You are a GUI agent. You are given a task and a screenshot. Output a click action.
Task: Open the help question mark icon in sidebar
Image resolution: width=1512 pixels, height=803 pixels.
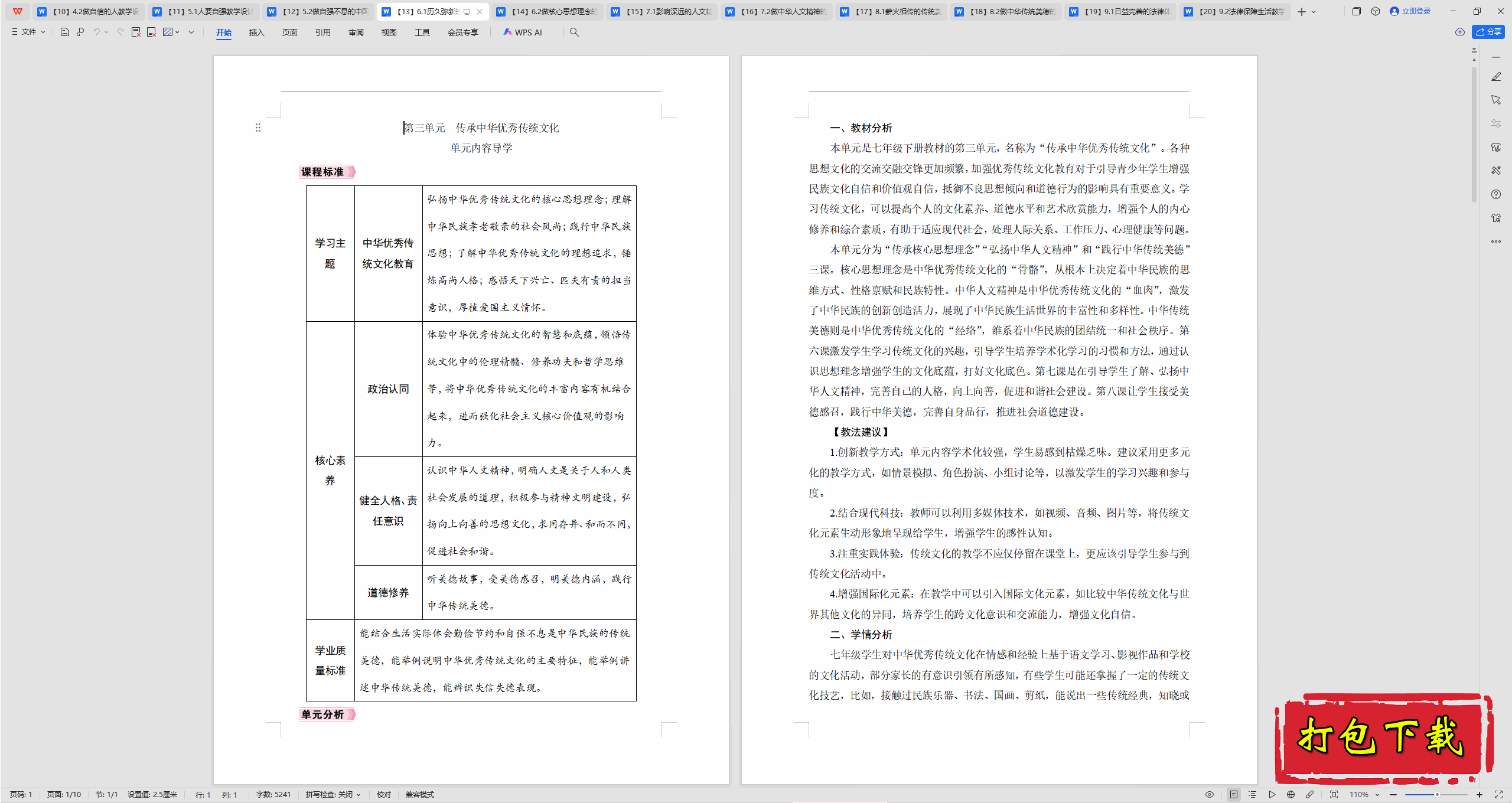tap(1495, 194)
